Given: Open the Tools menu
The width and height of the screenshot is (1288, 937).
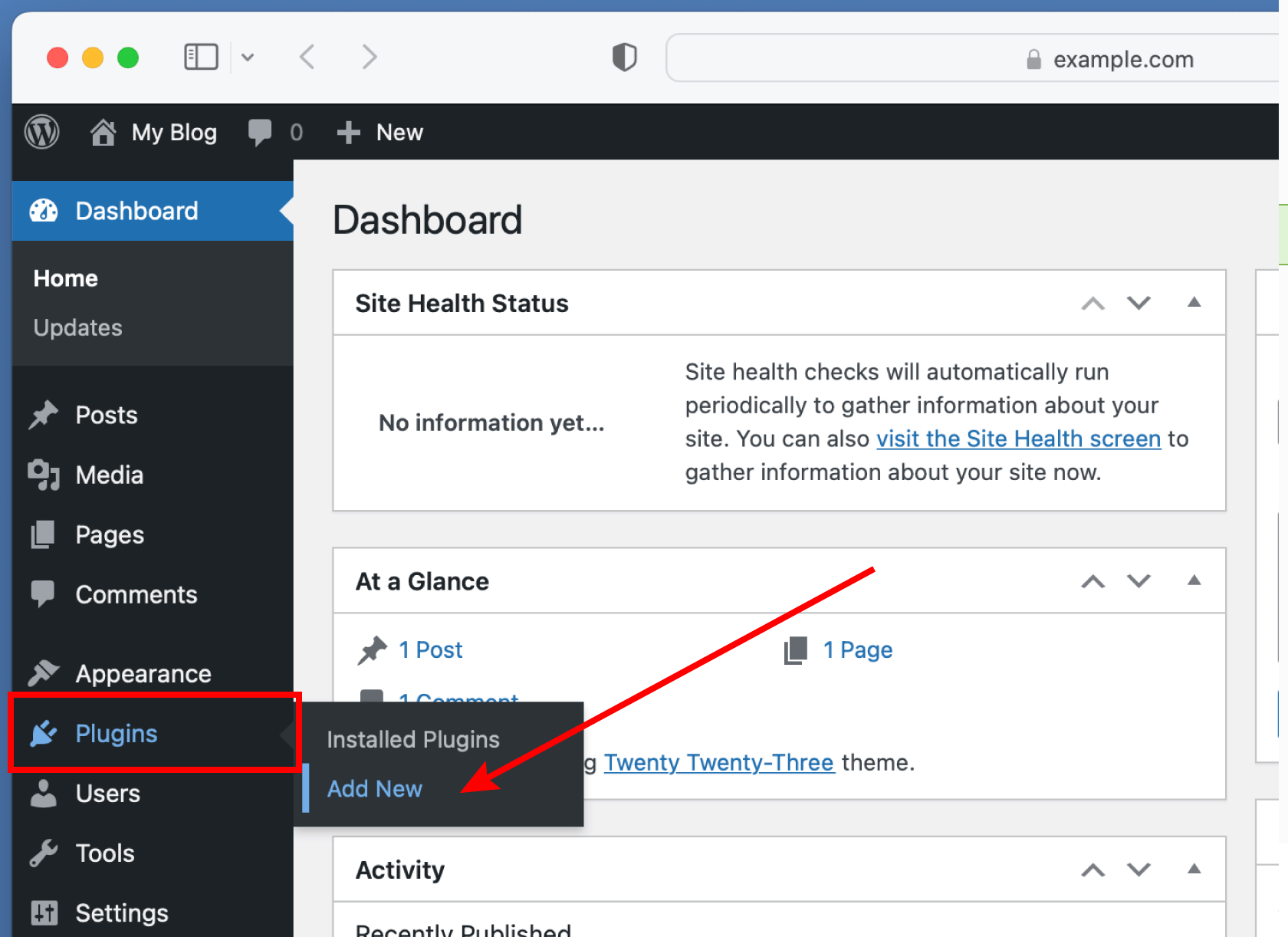Looking at the screenshot, I should (x=153, y=853).
